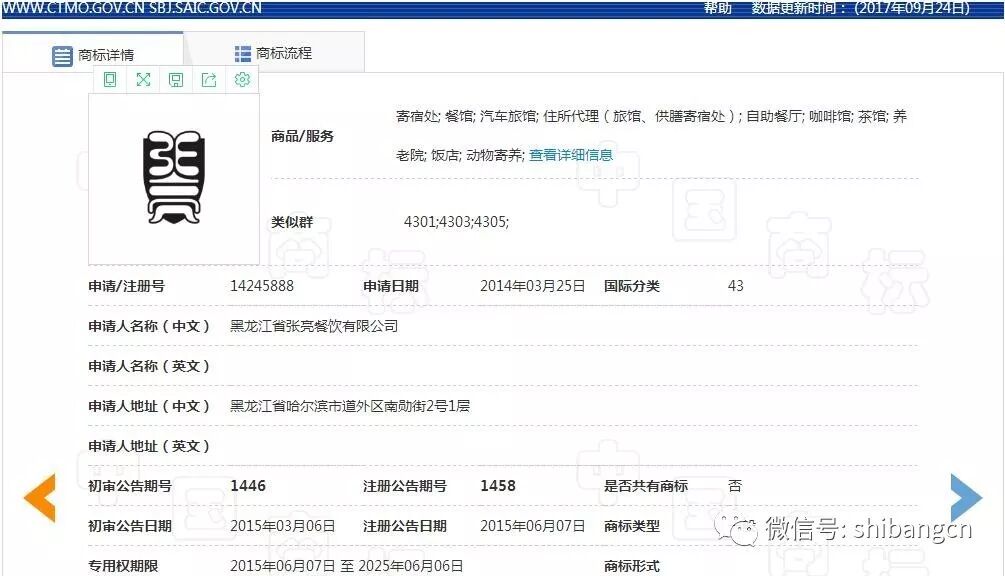The image size is (1005, 576).
Task: Click the 是否共有商标 value 否
Action: click(x=735, y=486)
